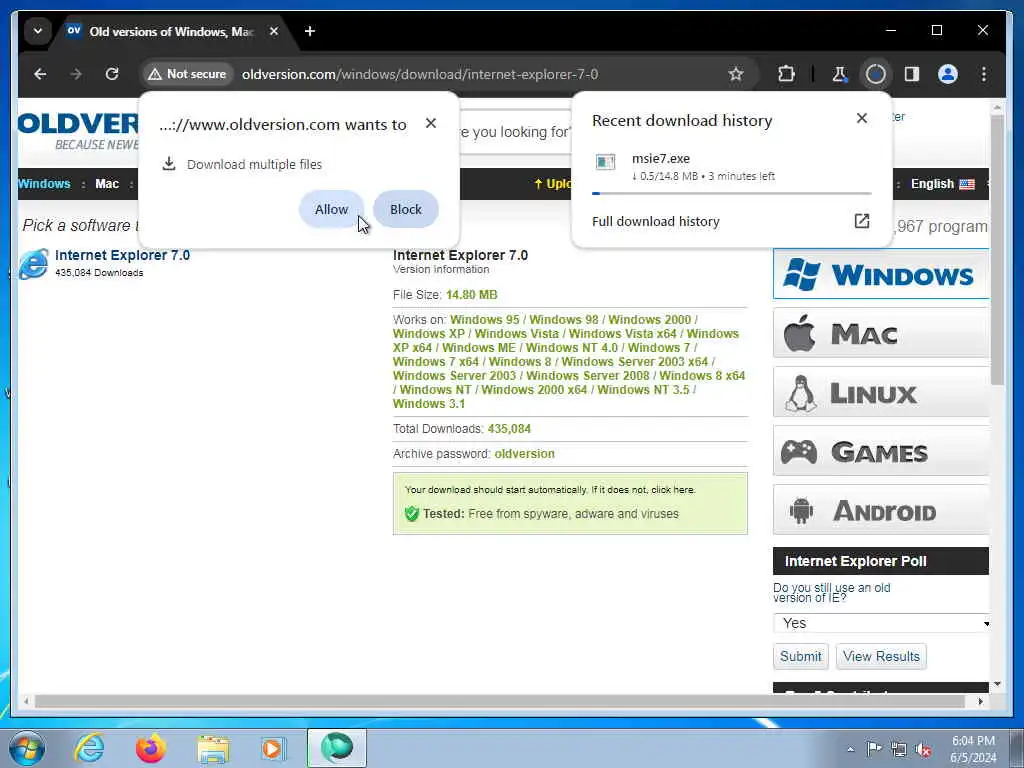The width and height of the screenshot is (1024, 768).
Task: Click the scroll down arrow
Action: [997, 684]
